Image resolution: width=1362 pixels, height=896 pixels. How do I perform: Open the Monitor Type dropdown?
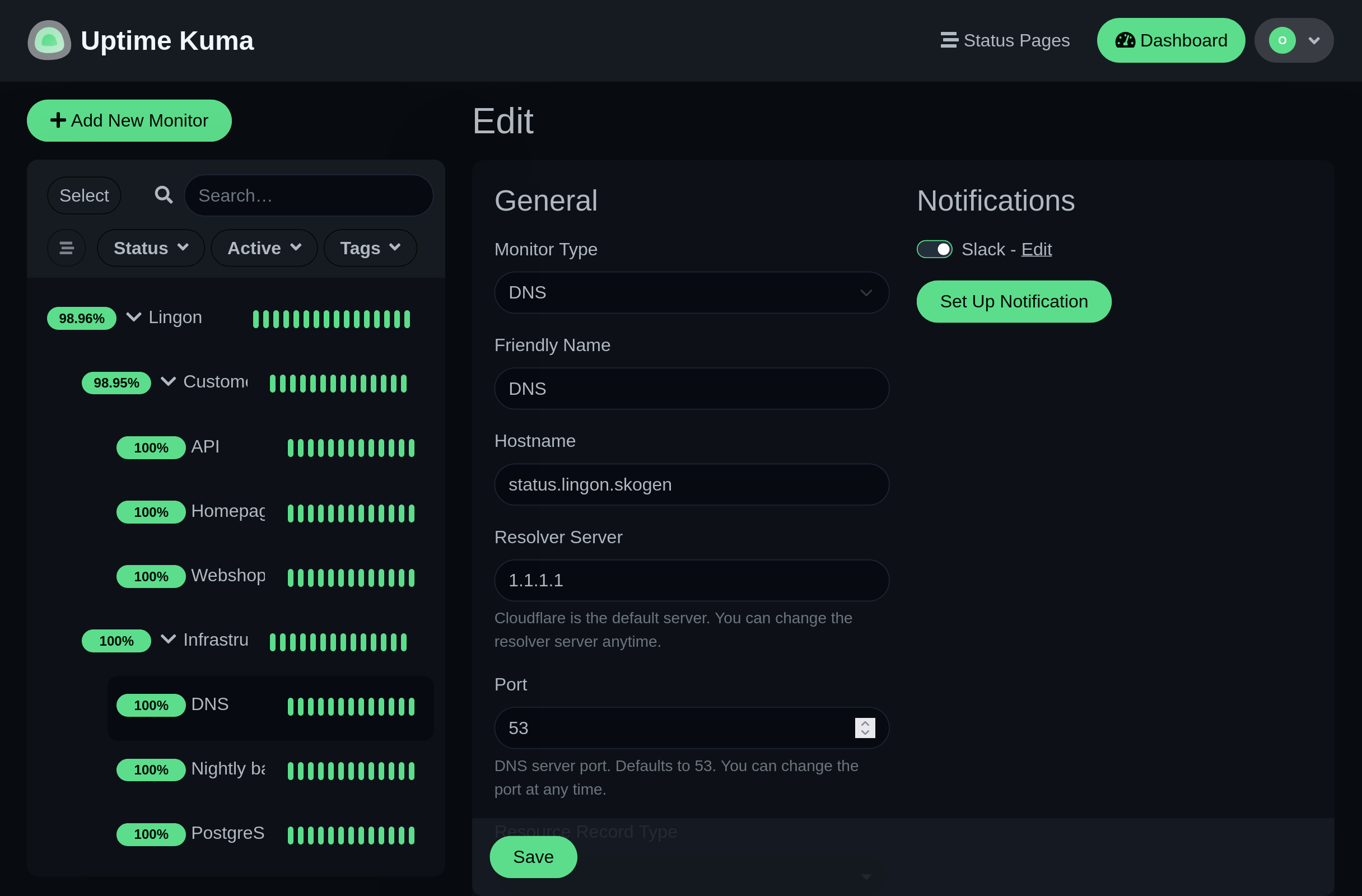click(x=691, y=293)
